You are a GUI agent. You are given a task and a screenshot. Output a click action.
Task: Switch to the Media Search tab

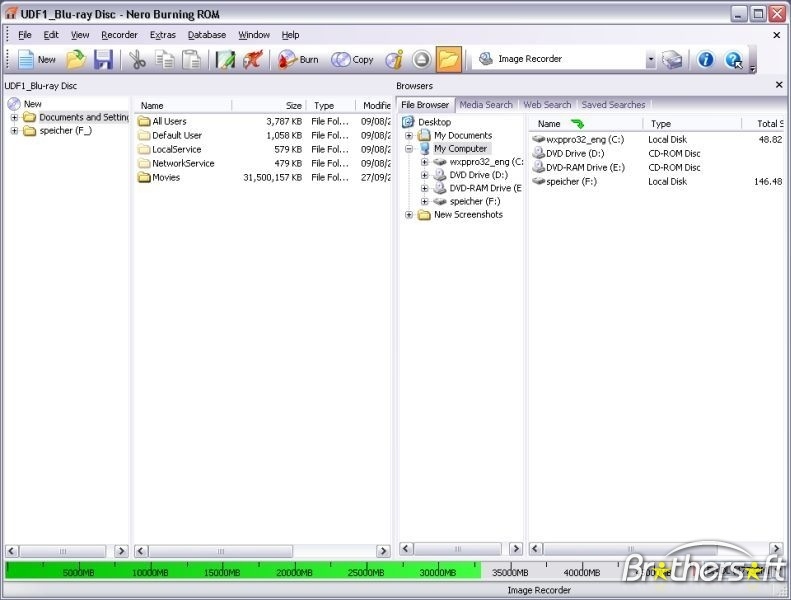[x=486, y=104]
